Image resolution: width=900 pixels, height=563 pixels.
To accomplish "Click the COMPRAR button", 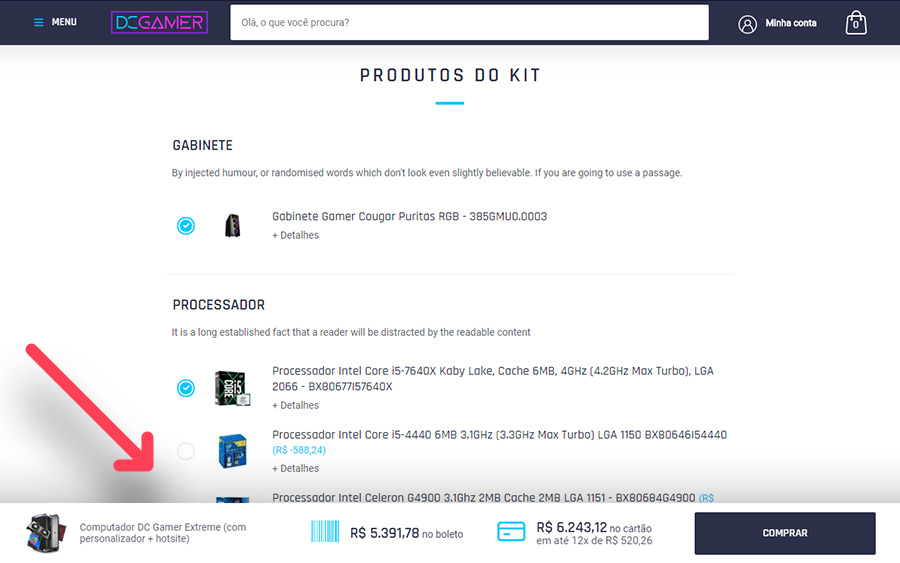I will click(785, 533).
